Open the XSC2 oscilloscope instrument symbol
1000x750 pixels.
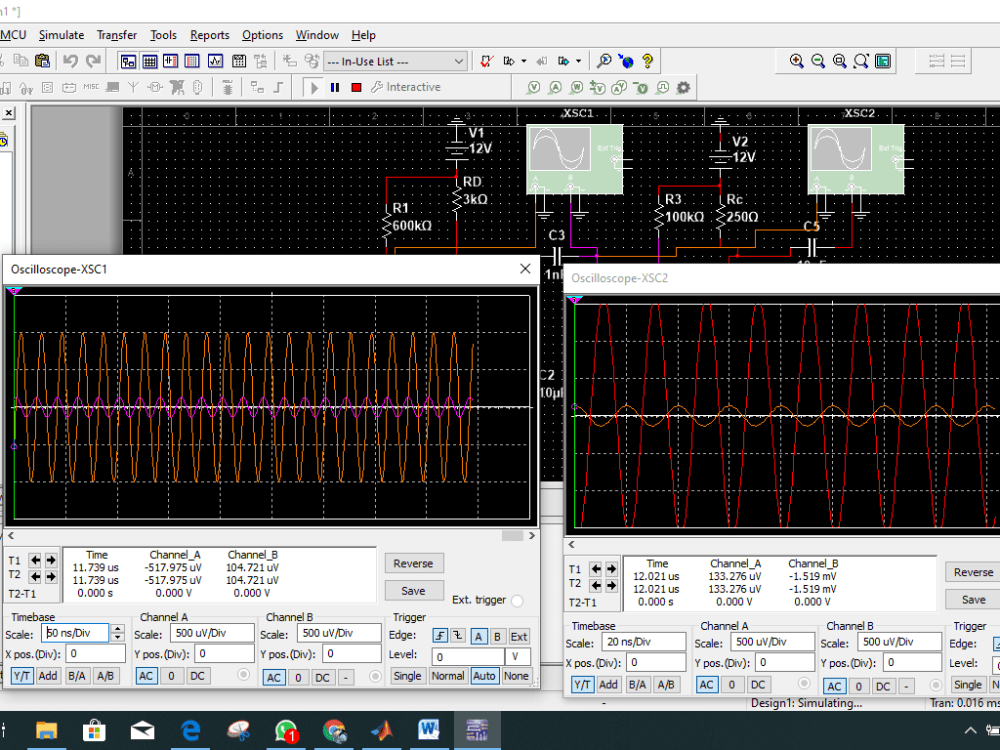856,159
